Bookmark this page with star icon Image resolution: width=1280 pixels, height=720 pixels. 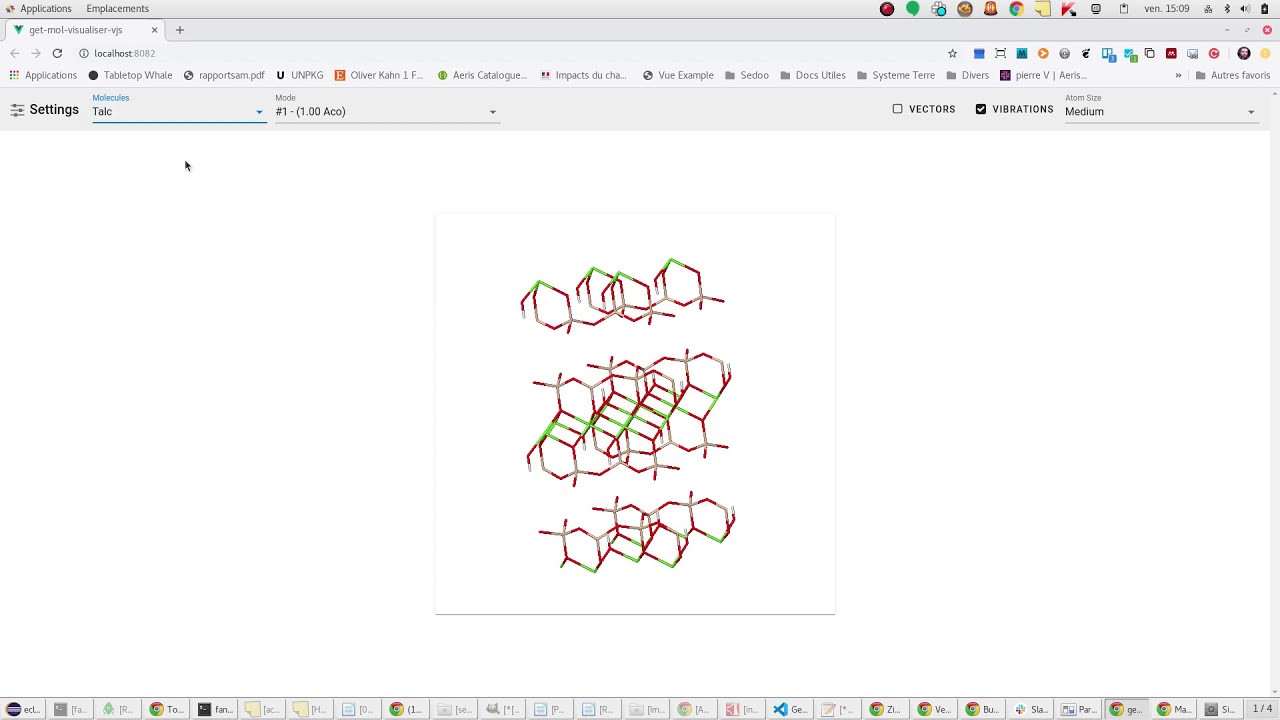[952, 53]
